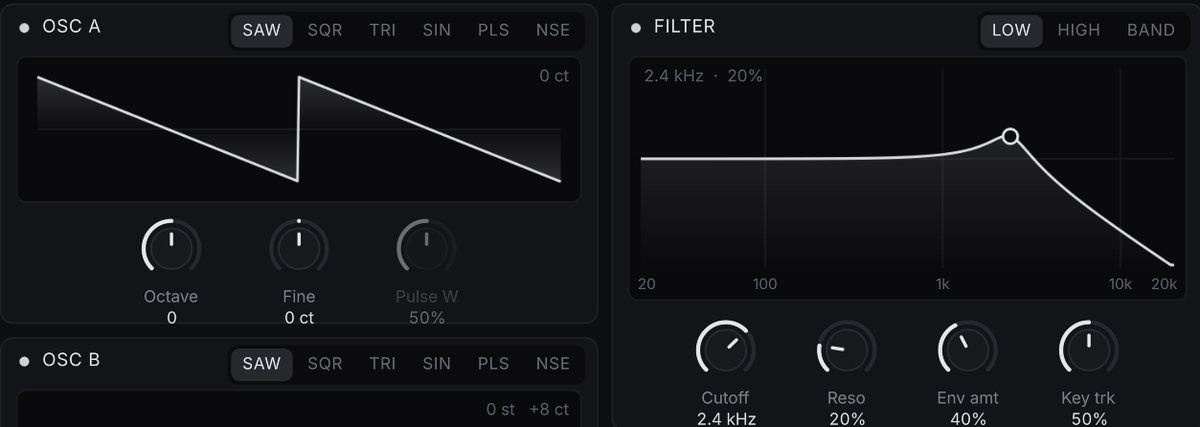Click the '1k' frequency axis label
This screenshot has height=427, width=1200.
pos(942,284)
